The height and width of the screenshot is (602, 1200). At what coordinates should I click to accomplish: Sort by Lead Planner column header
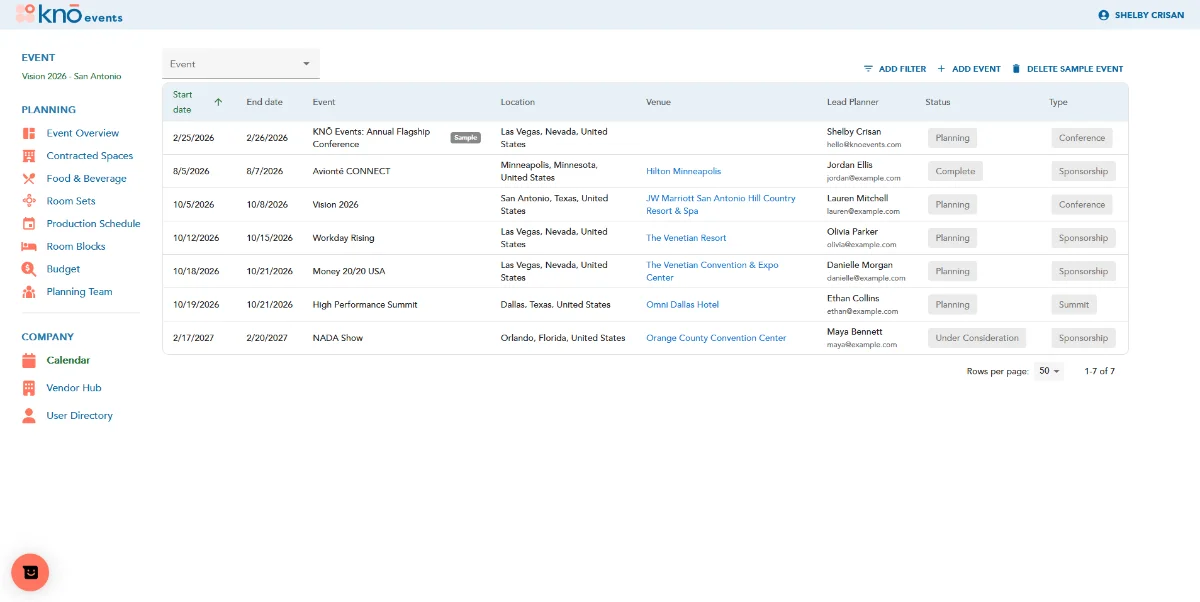click(x=853, y=102)
